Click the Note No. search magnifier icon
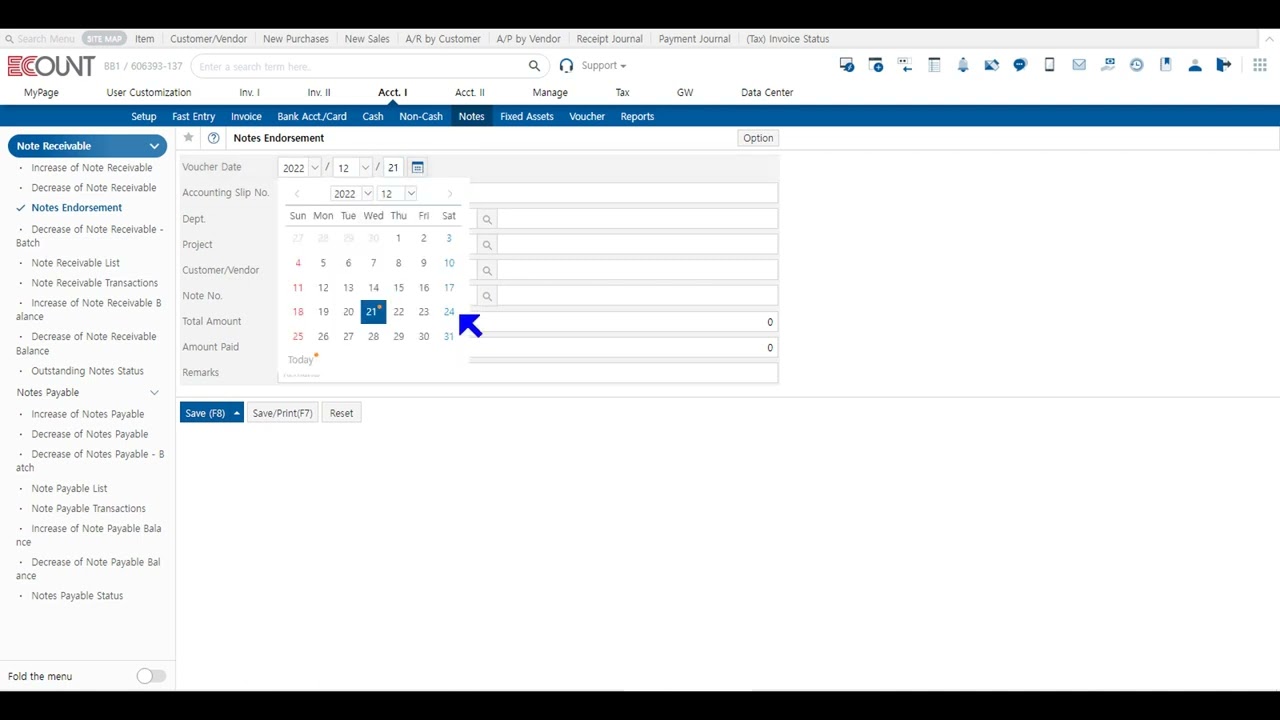 coord(487,296)
